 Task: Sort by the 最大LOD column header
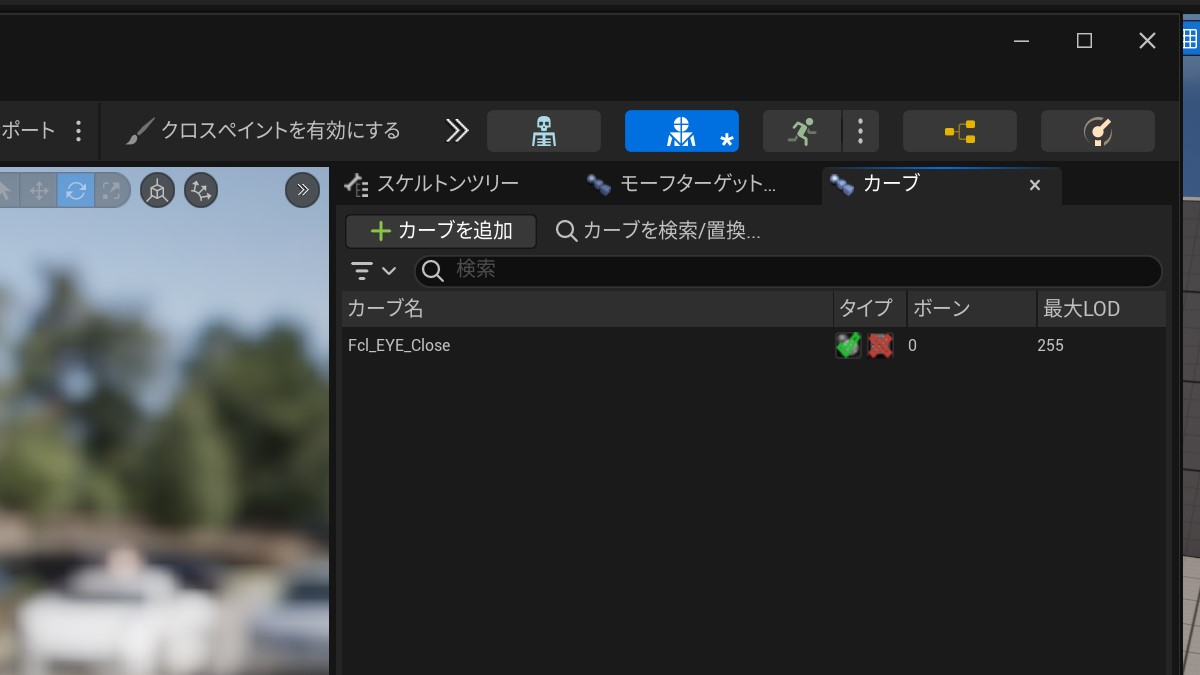coord(1101,309)
